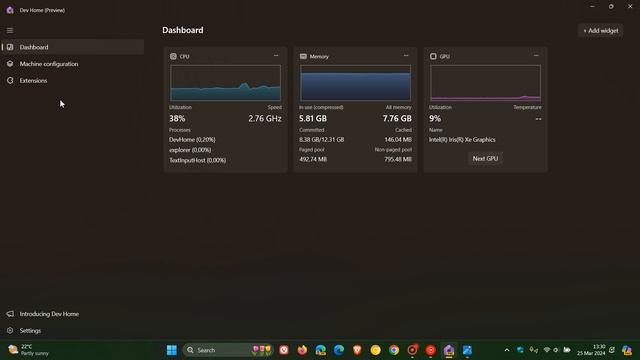
Task: Open the blue Photos-style app on taskbar
Action: tap(467, 350)
